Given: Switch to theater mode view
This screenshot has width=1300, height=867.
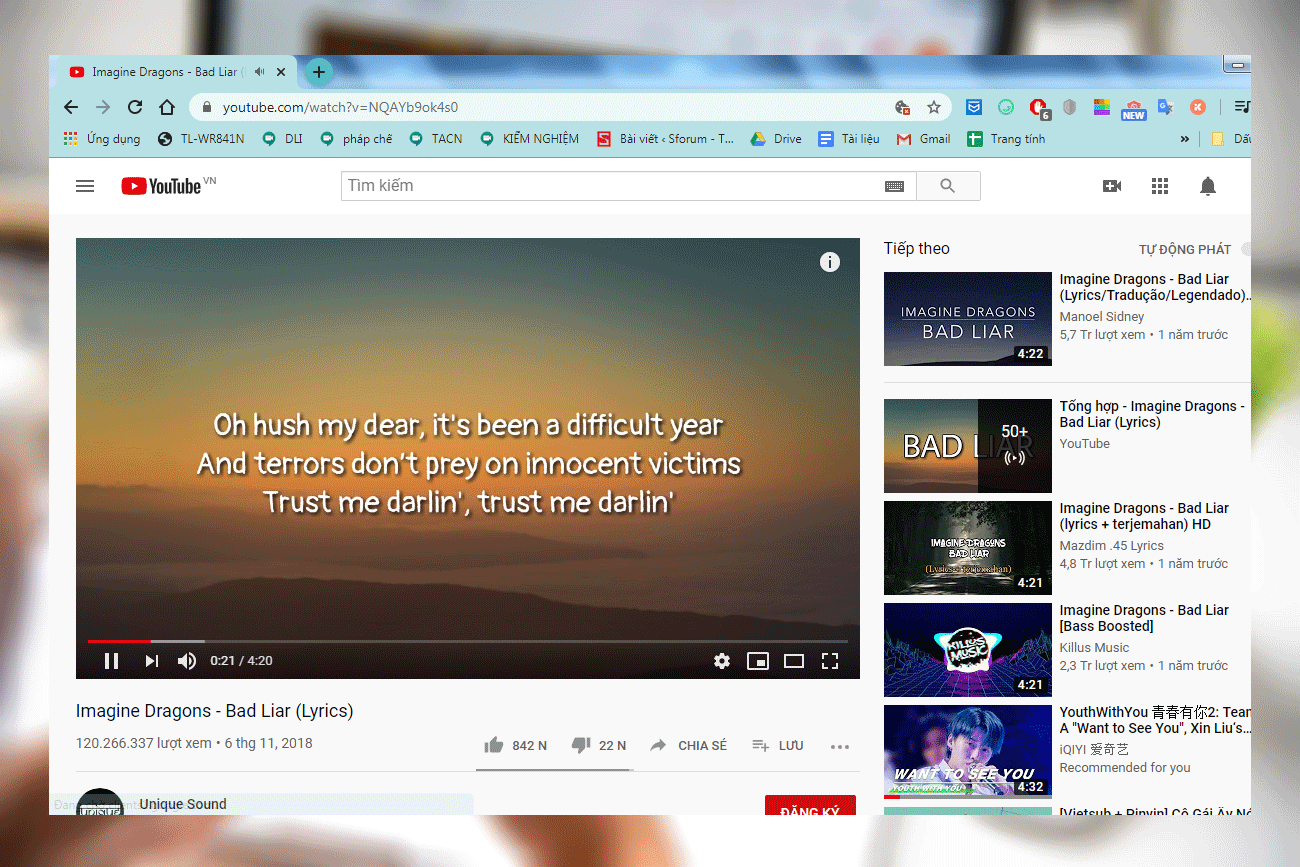Looking at the screenshot, I should click(x=794, y=661).
